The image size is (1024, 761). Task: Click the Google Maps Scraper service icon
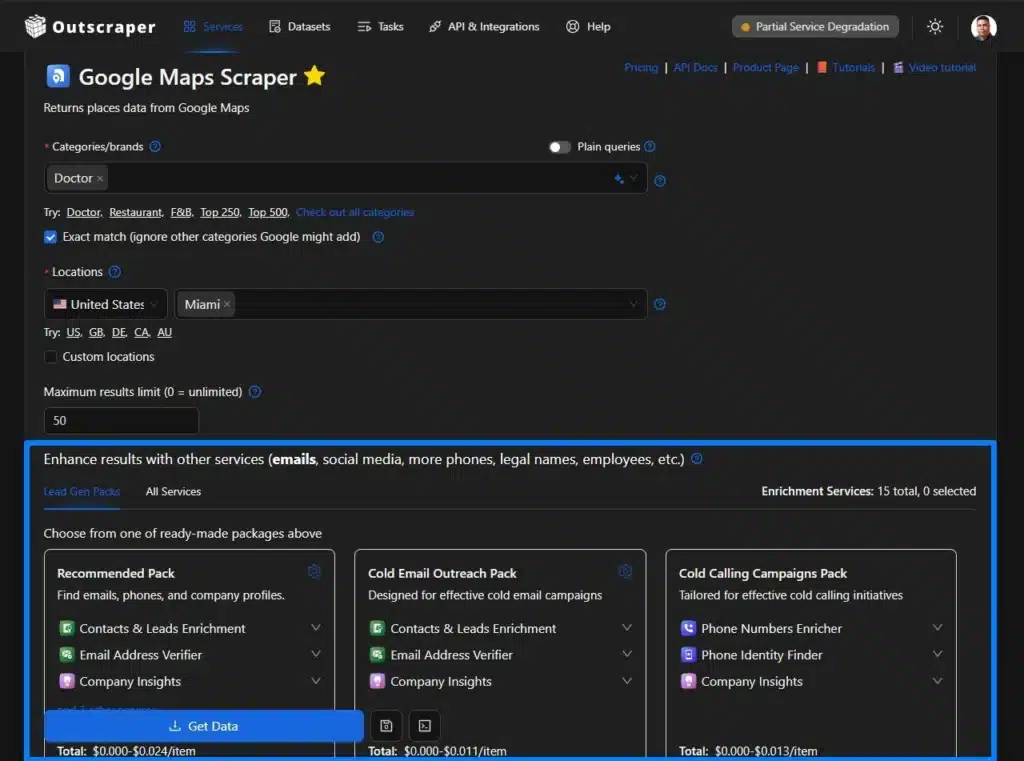point(57,76)
